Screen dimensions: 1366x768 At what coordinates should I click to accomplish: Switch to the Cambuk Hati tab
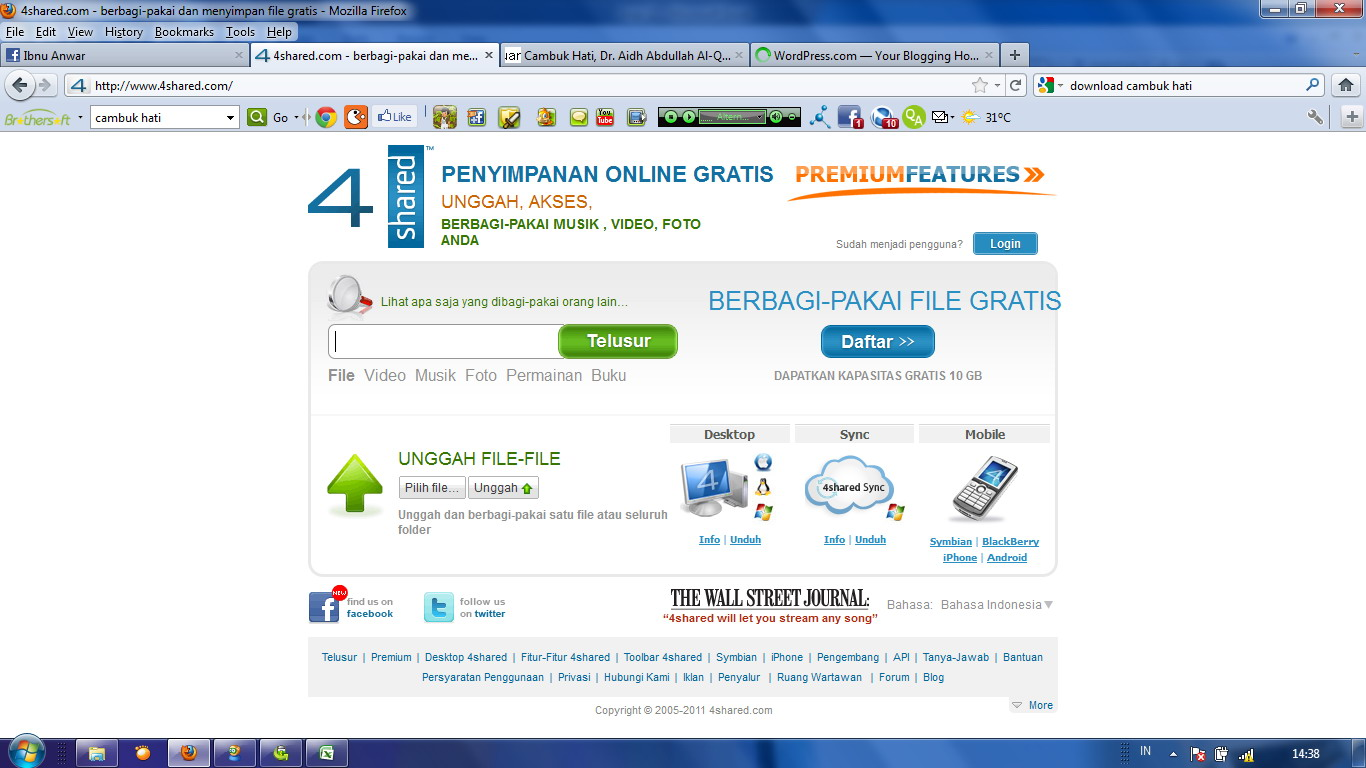[625, 56]
